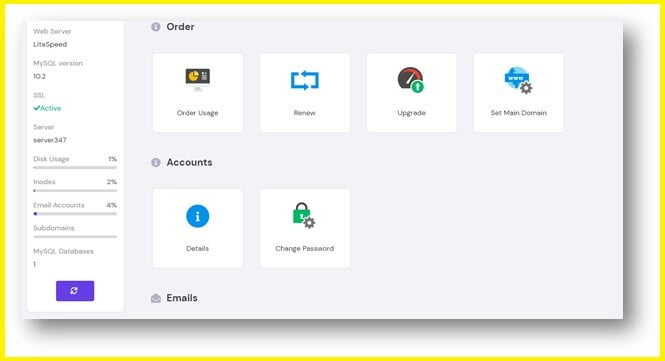The height and width of the screenshot is (361, 665).
Task: Open the Change Password padlock icon
Action: 304,215
